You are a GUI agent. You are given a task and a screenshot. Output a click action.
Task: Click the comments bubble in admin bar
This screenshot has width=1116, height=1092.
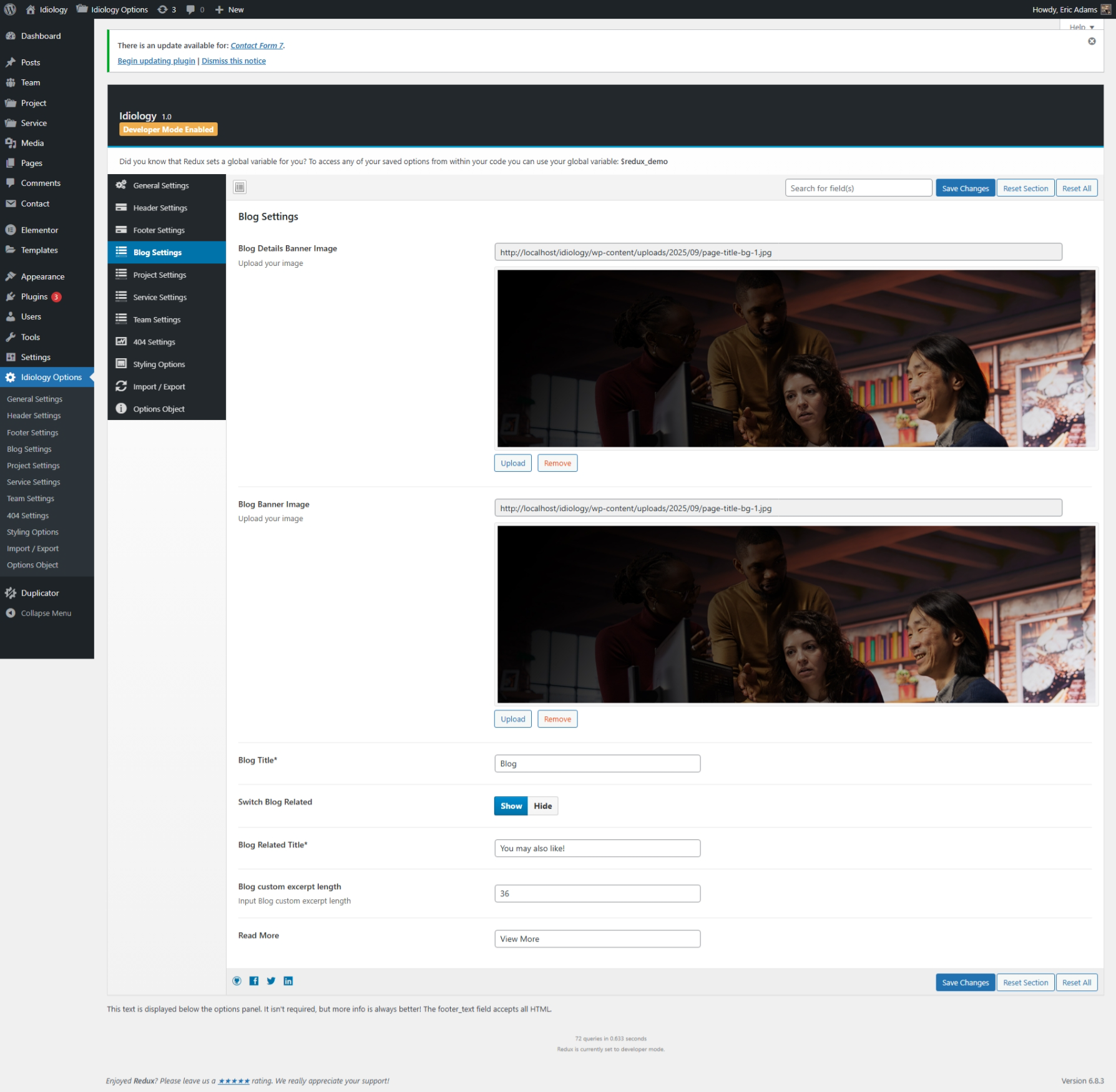[x=195, y=9]
